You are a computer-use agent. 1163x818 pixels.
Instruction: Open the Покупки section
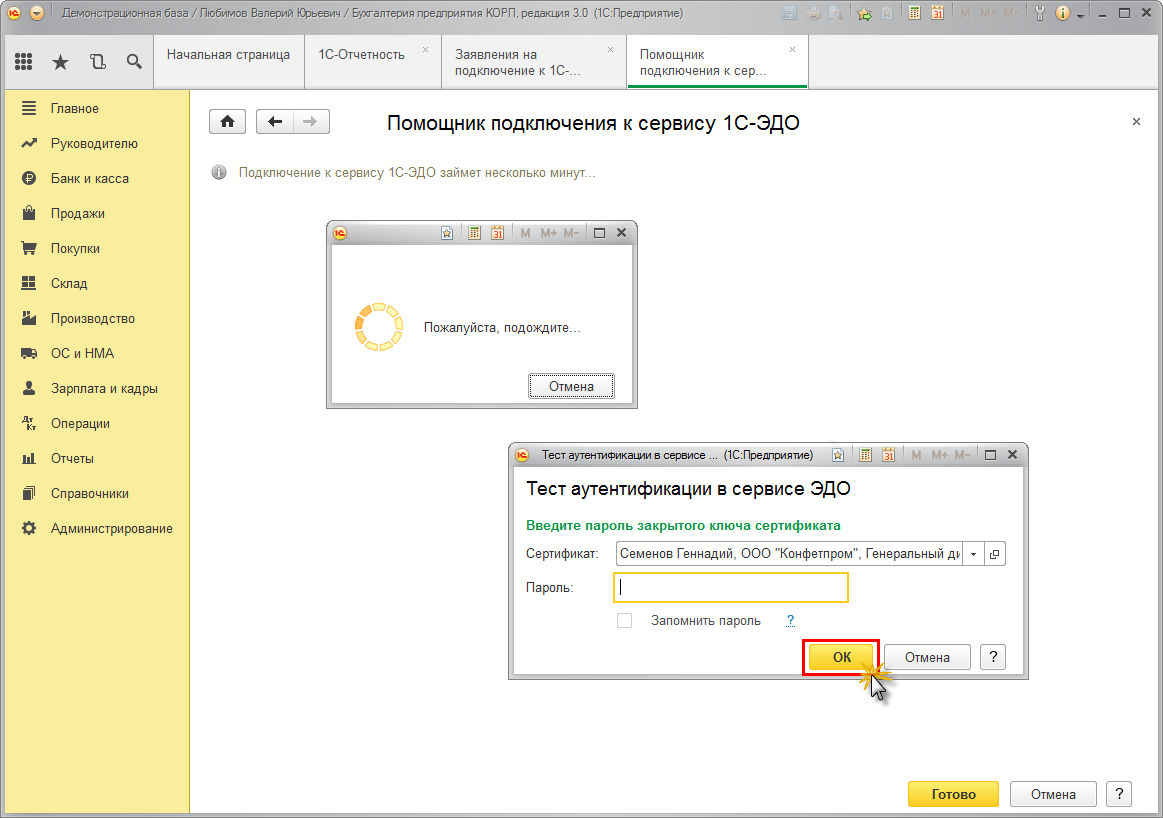tap(96, 248)
